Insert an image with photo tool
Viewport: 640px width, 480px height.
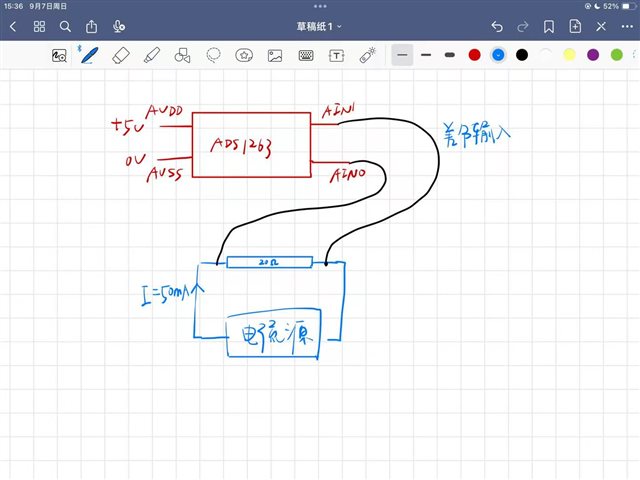275,56
